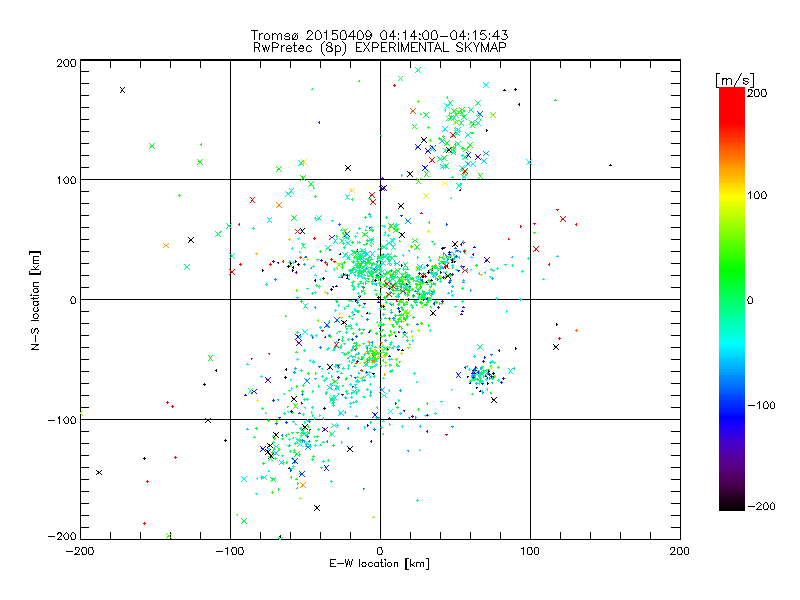800x600 pixels.
Task: Click the '[m/s]' unit label above the color bar
Action: [x=735, y=80]
